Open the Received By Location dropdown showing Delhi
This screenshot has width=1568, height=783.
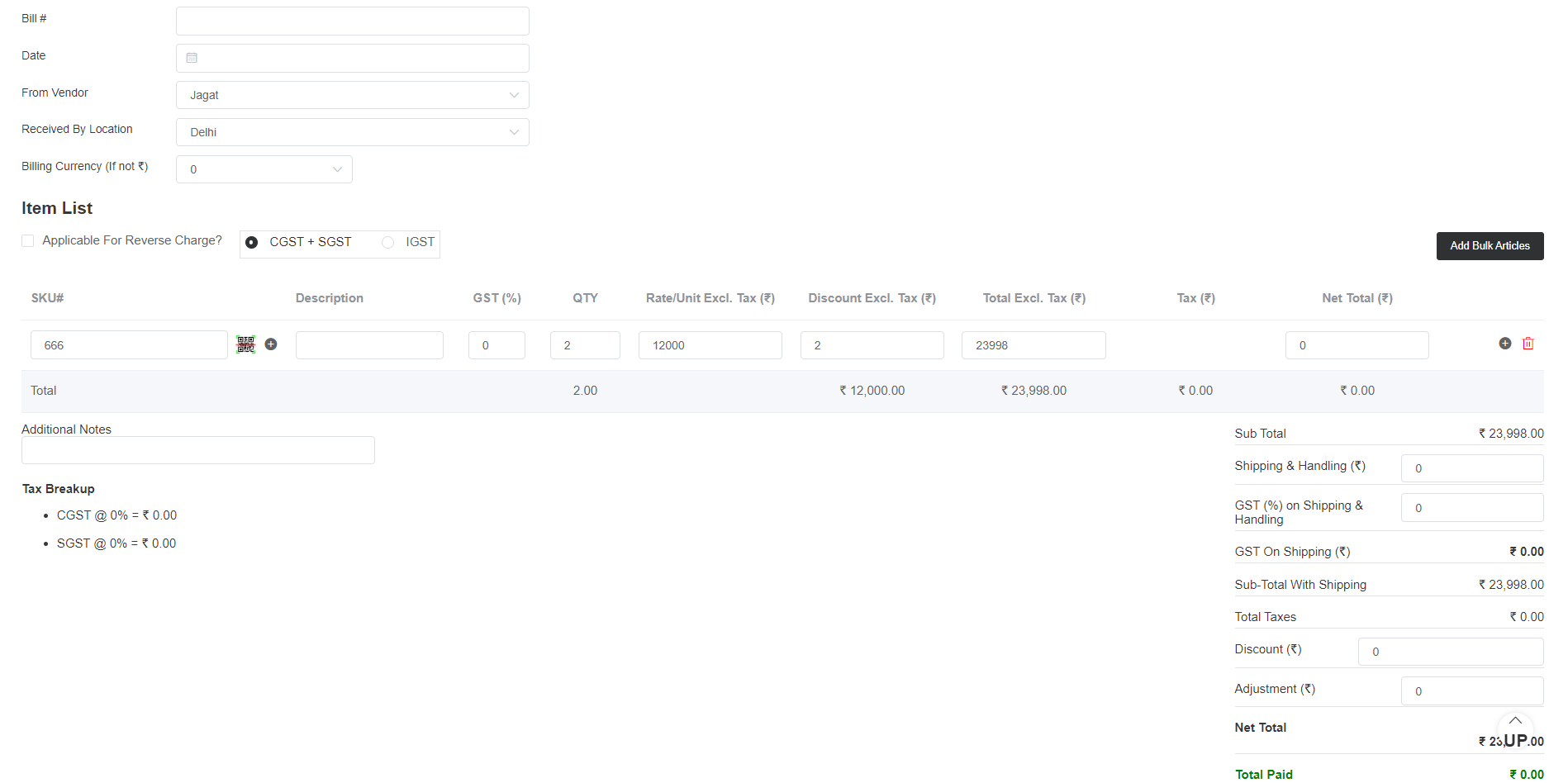tap(352, 132)
